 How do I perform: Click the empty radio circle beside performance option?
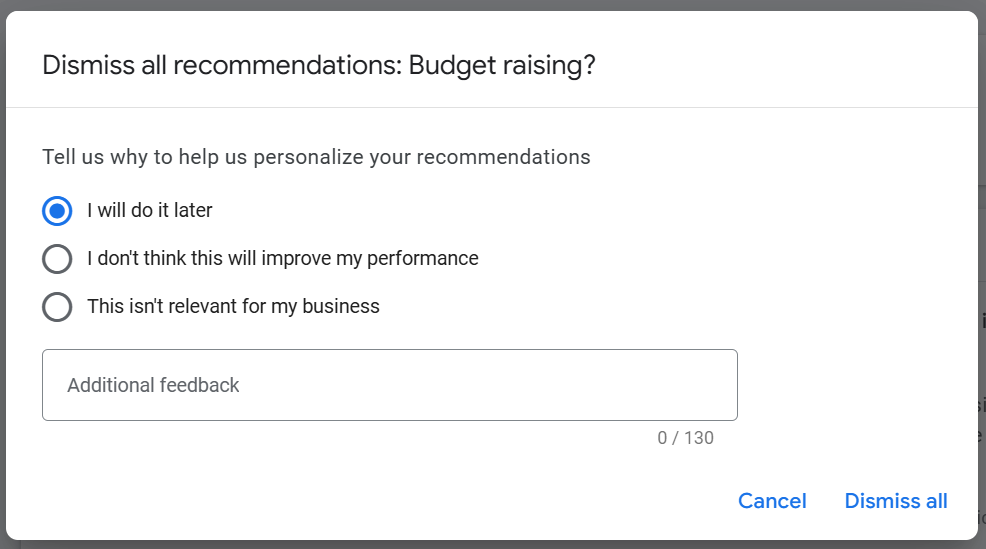(x=57, y=259)
